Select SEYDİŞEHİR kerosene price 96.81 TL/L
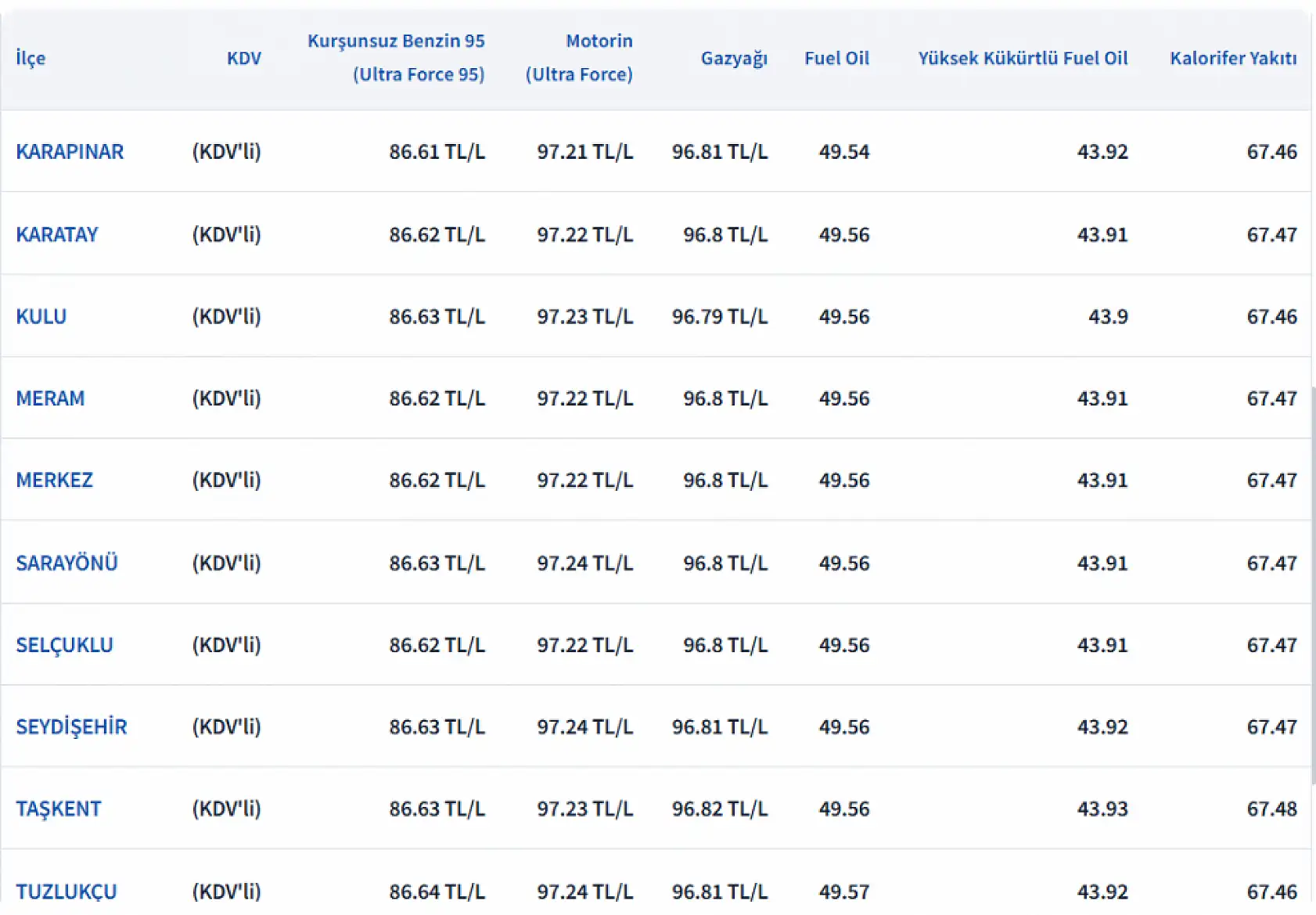 click(x=720, y=727)
